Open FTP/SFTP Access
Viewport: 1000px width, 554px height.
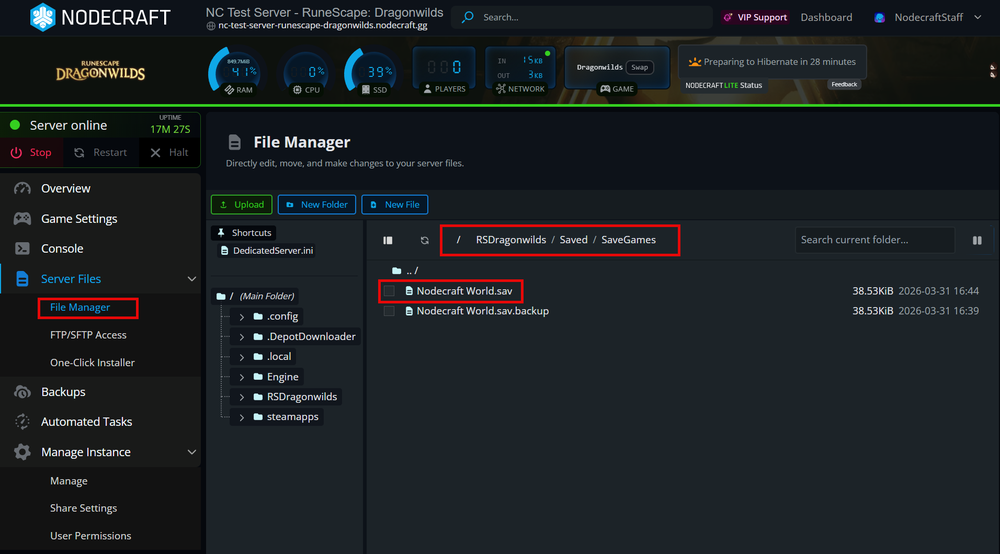click(x=88, y=335)
